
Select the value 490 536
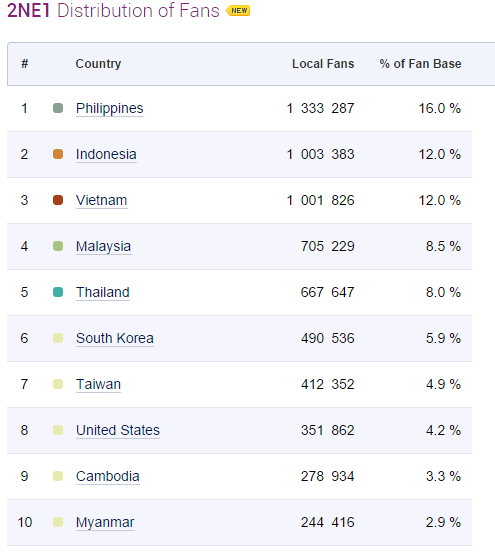pyautogui.click(x=328, y=338)
